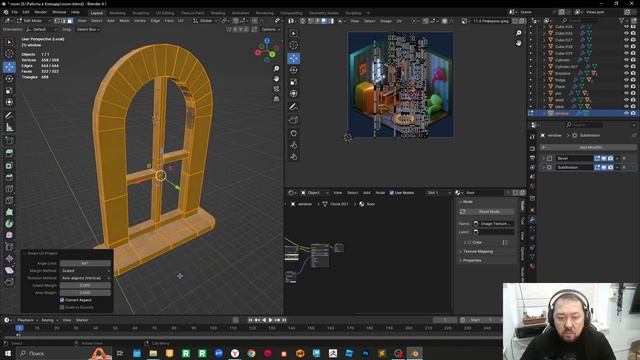
Task: Click the Angle Limit value field
Action: click(x=85, y=263)
